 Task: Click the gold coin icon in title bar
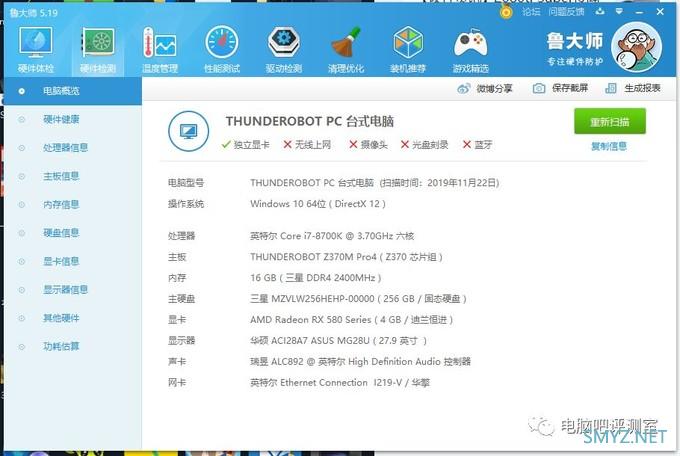(x=506, y=12)
